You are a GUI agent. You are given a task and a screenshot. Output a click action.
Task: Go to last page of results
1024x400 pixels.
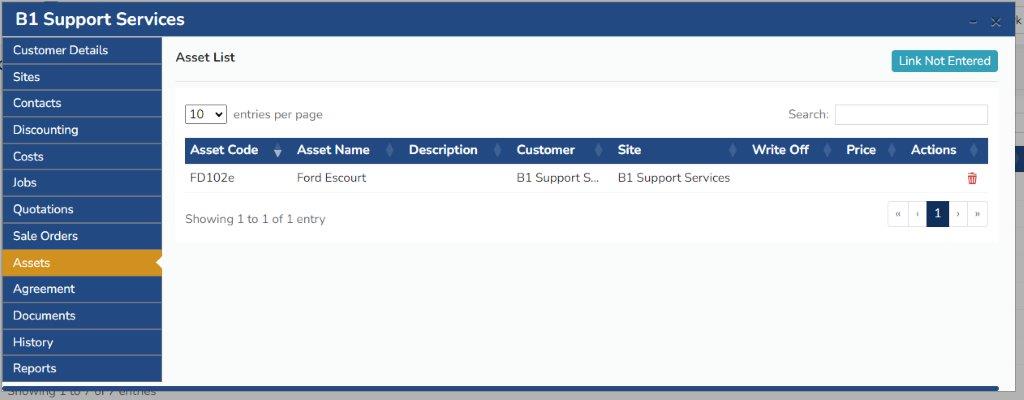click(978, 214)
